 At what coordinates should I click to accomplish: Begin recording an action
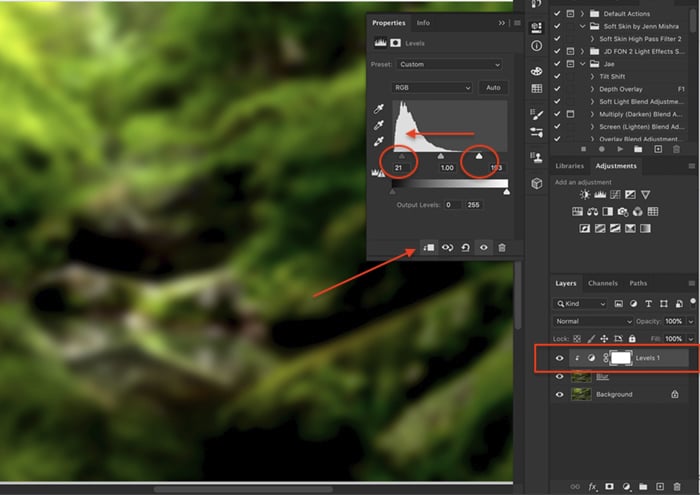[601, 149]
